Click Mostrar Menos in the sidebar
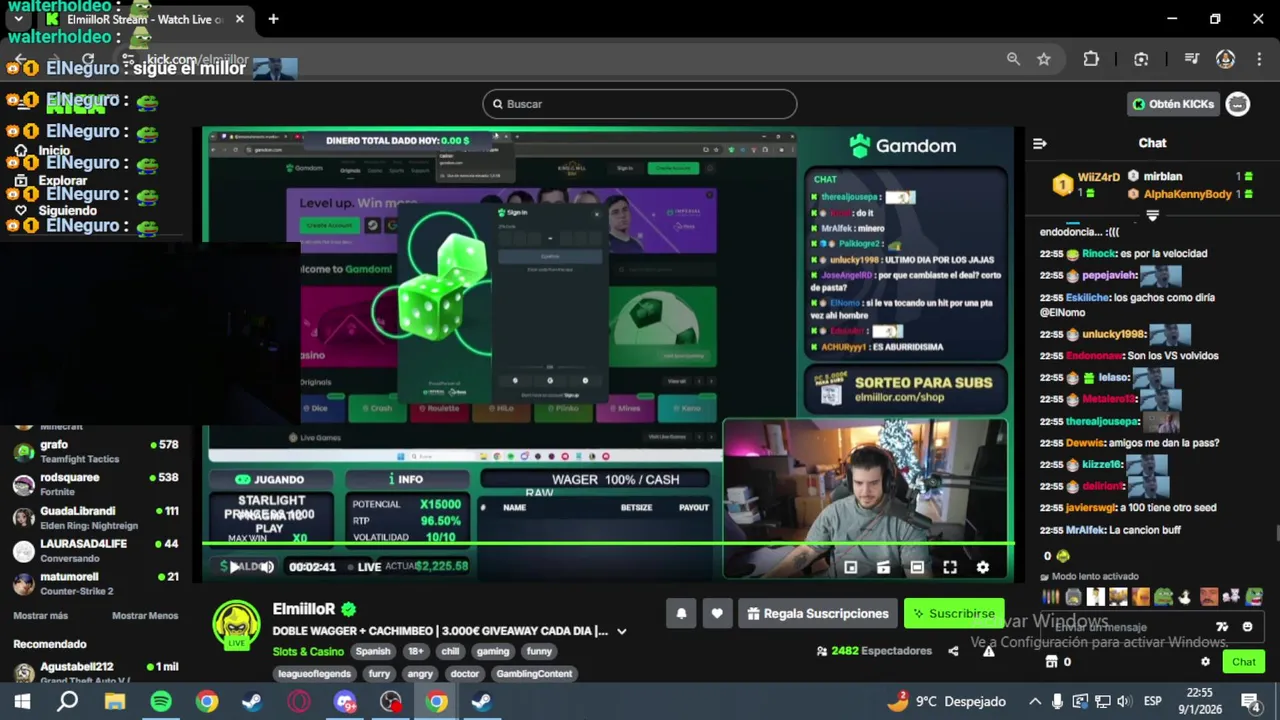The image size is (1280, 720). 145,616
